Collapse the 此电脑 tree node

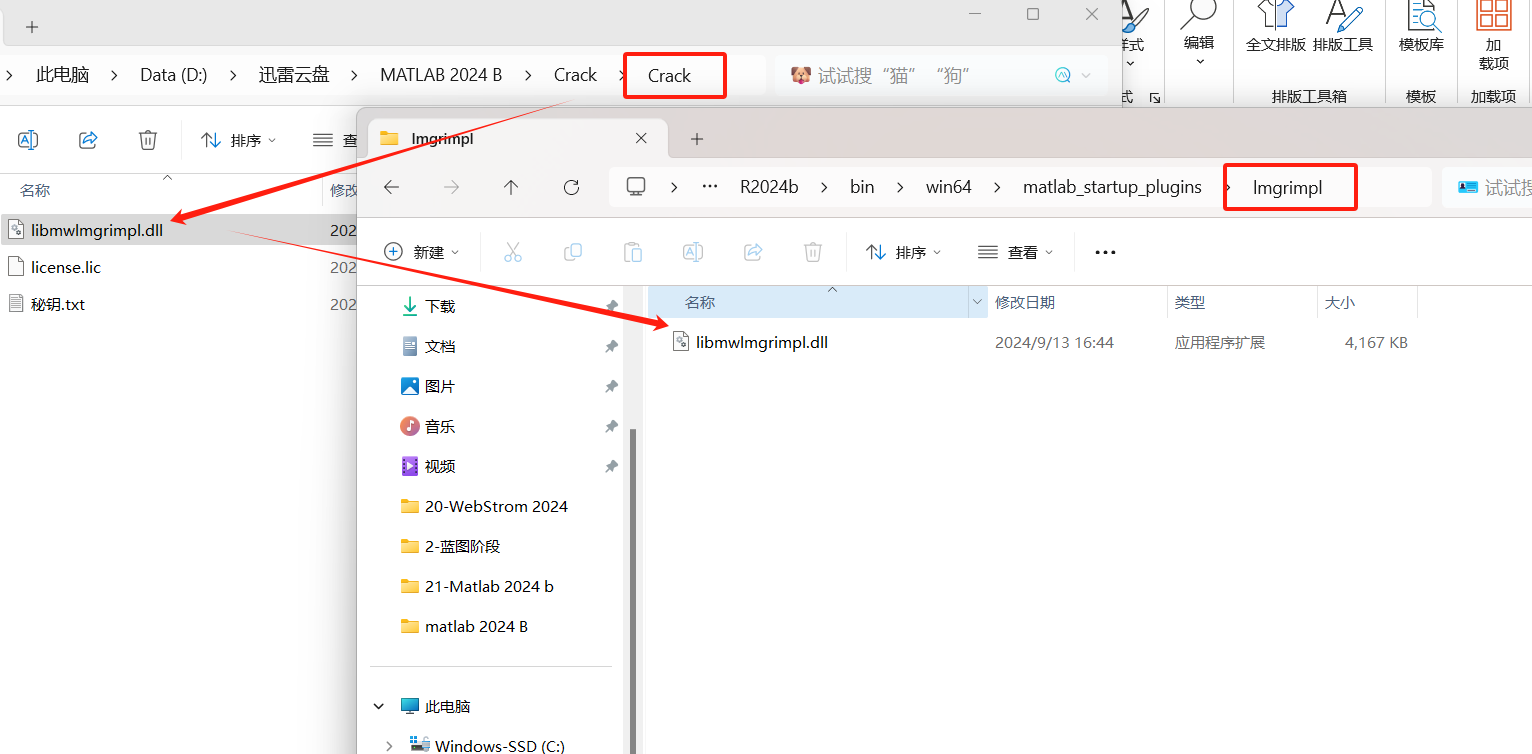(x=379, y=706)
